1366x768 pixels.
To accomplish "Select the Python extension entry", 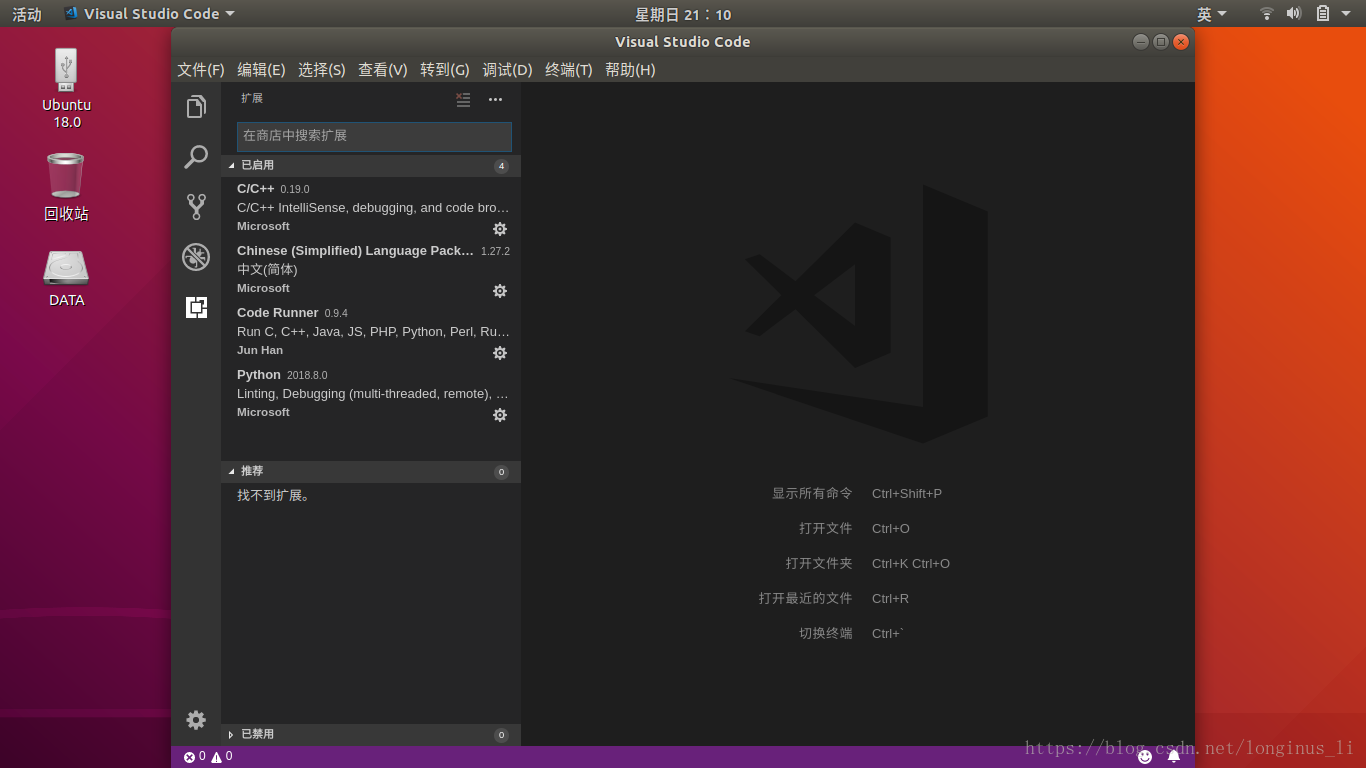I will coord(371,394).
